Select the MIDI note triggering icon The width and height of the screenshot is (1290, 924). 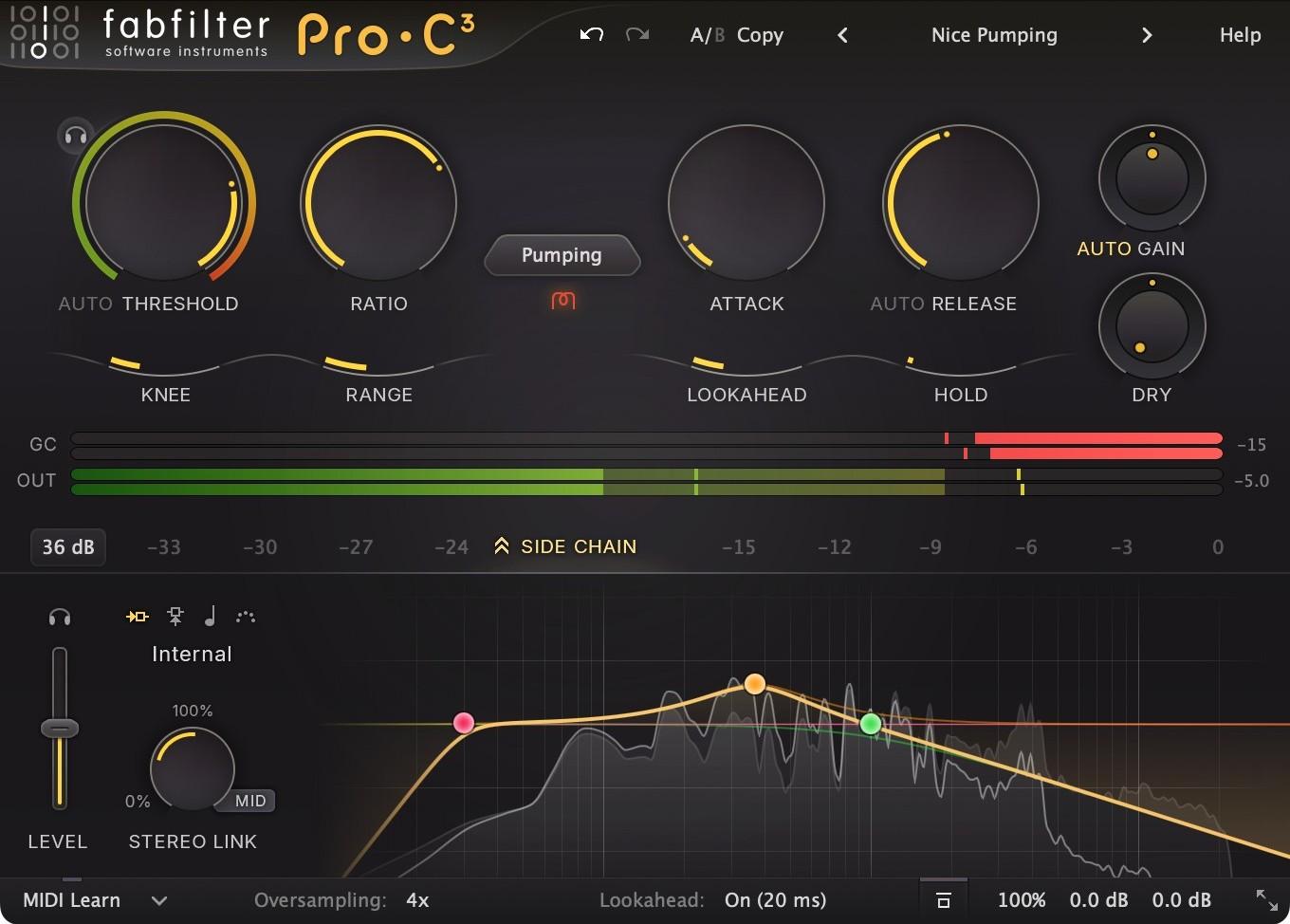tap(210, 616)
